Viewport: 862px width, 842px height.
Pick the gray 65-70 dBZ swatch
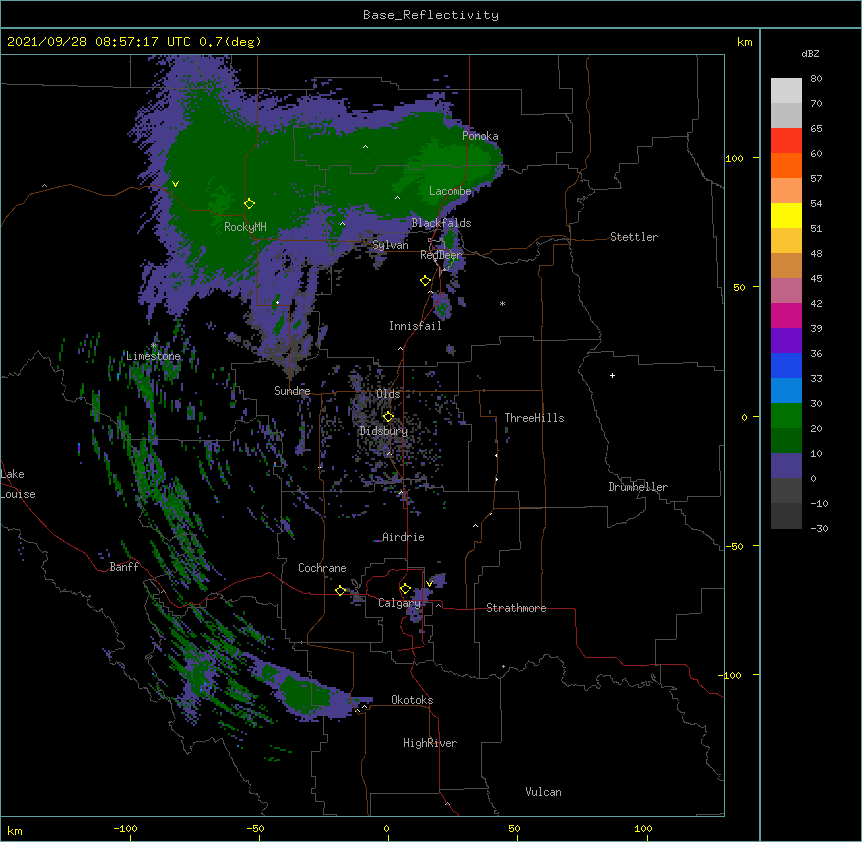pyautogui.click(x=786, y=115)
